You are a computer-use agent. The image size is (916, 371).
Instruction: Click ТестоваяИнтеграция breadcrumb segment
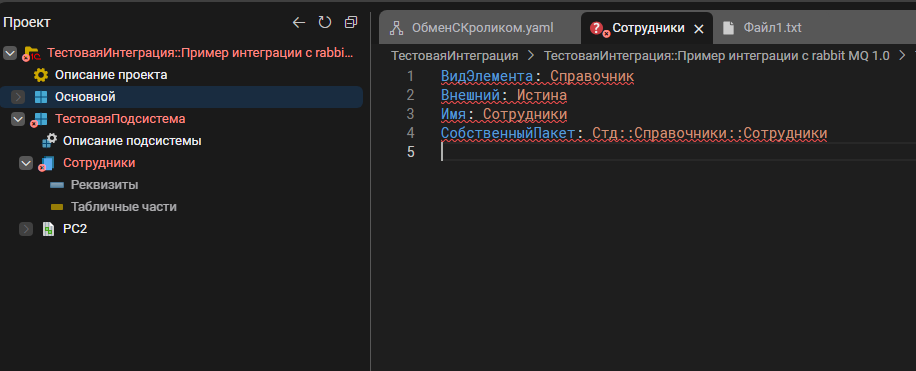[454, 56]
